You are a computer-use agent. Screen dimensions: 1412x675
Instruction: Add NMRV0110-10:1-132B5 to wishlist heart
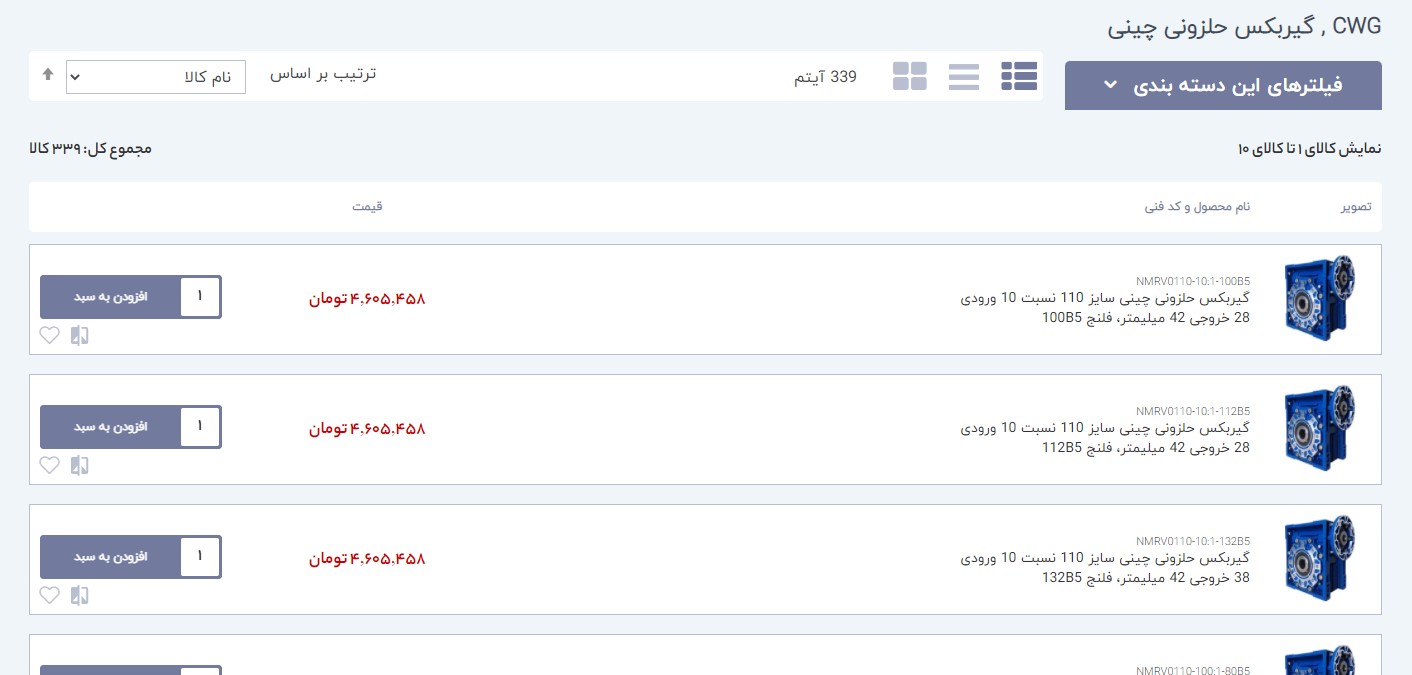pyautogui.click(x=50, y=595)
